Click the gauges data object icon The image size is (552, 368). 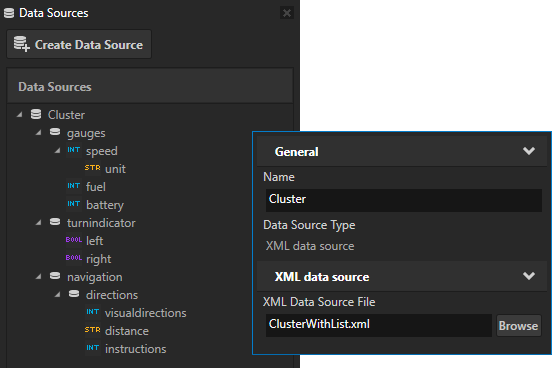click(x=55, y=132)
